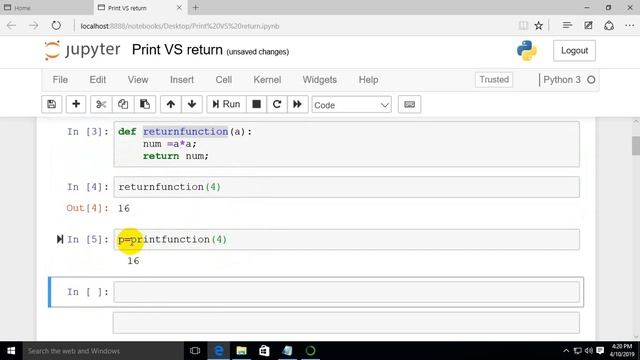The height and width of the screenshot is (360, 640).
Task: Click the localhost address bar
Action: click(294, 26)
